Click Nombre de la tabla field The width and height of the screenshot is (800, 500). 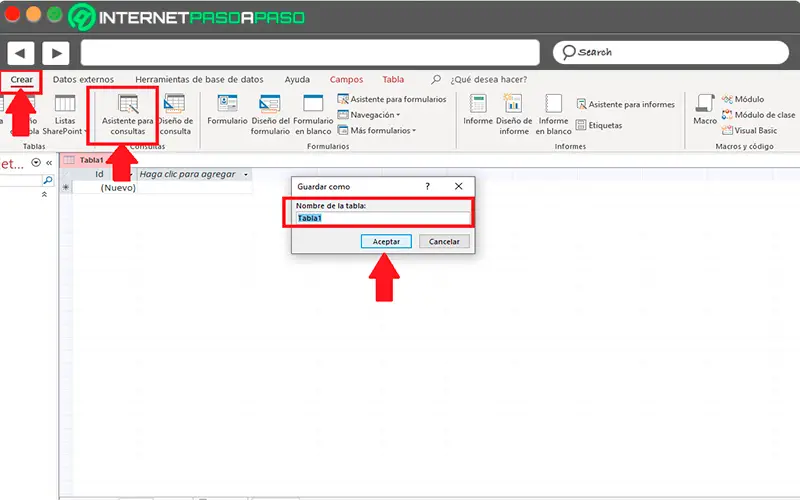coord(383,218)
